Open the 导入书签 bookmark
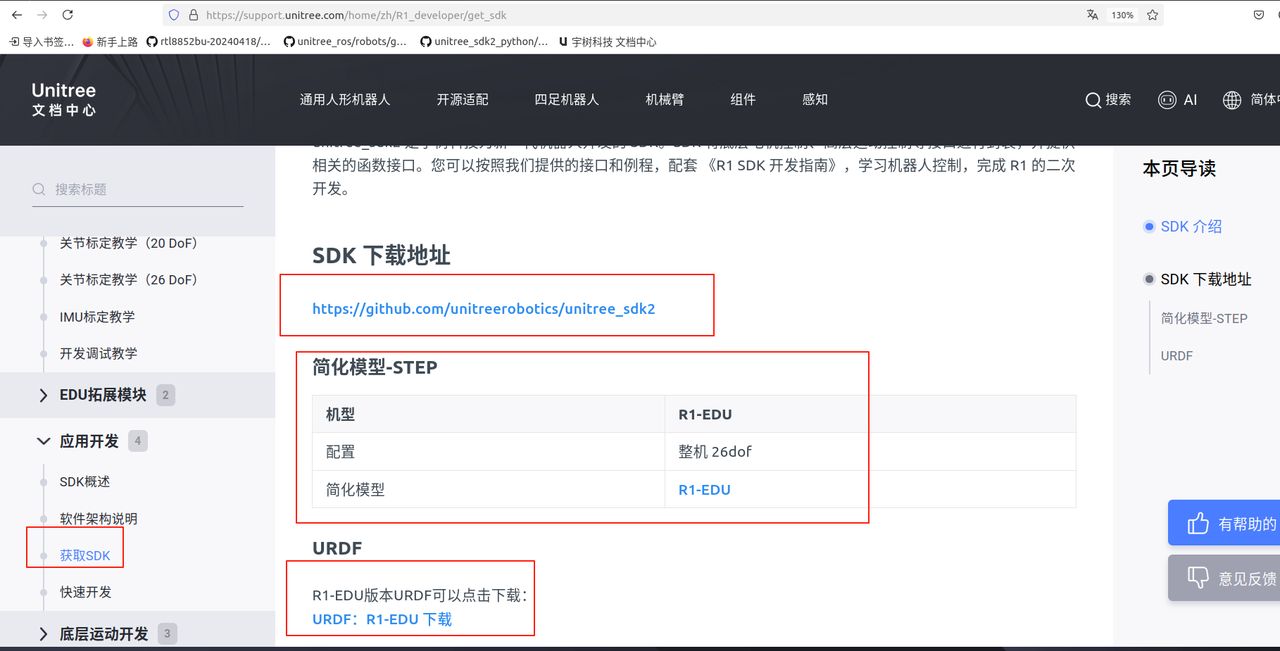1280x651 pixels. [x=42, y=42]
